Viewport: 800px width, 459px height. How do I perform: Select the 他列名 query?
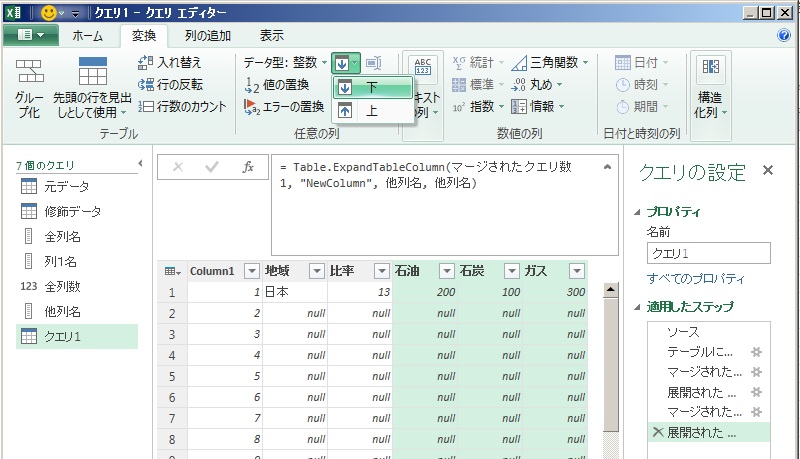point(77,311)
